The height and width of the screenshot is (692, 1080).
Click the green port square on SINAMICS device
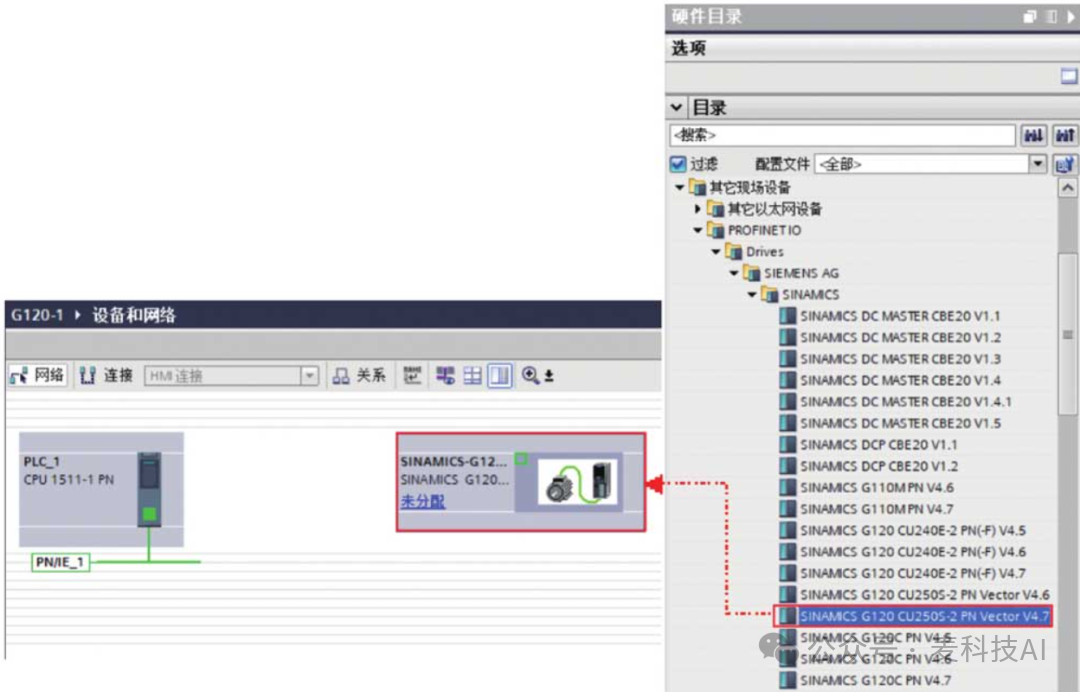coord(521,459)
